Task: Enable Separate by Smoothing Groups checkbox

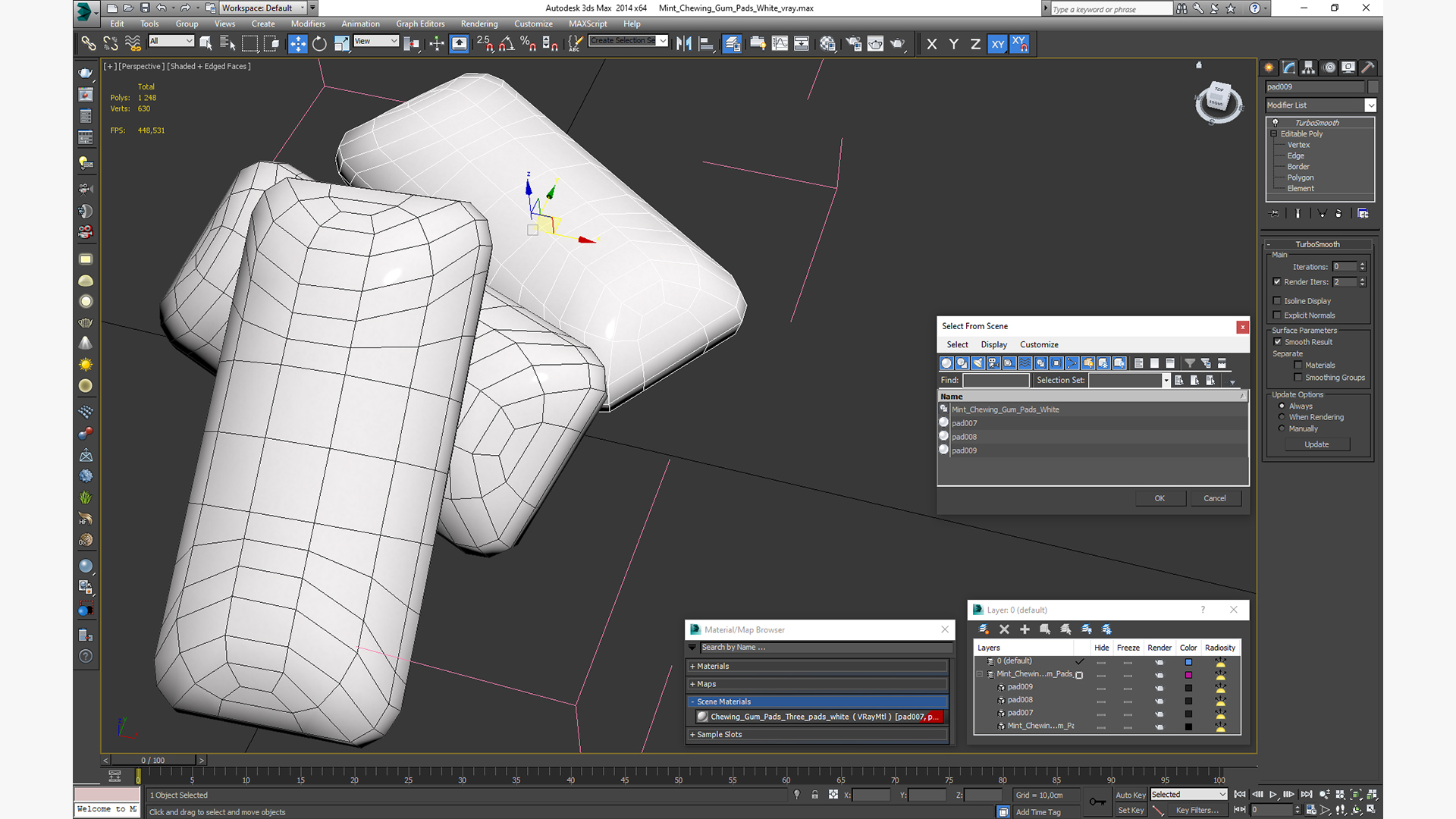Action: pyautogui.click(x=1298, y=378)
